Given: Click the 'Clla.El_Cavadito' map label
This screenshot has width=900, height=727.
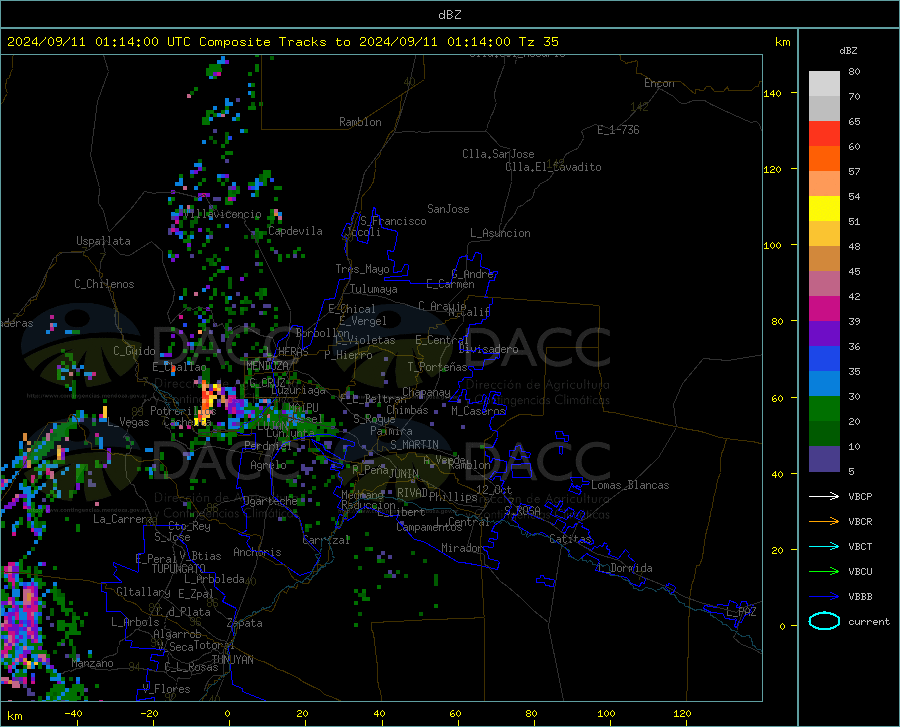Looking at the screenshot, I should point(553,167).
